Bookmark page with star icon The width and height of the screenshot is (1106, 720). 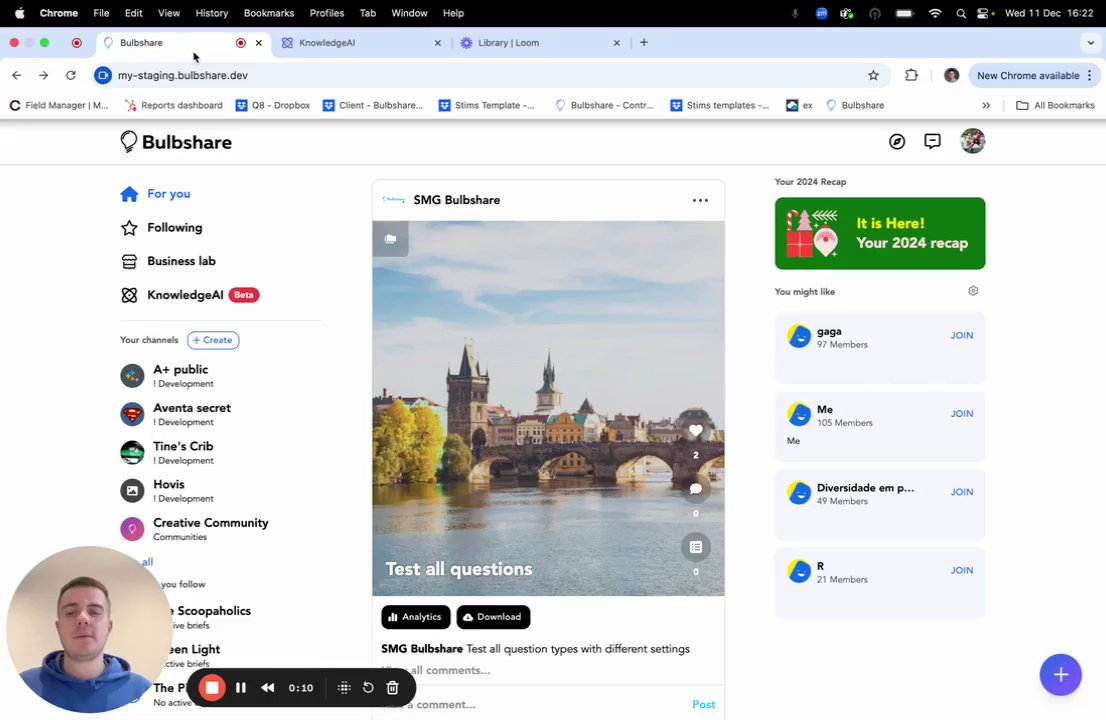tap(873, 75)
